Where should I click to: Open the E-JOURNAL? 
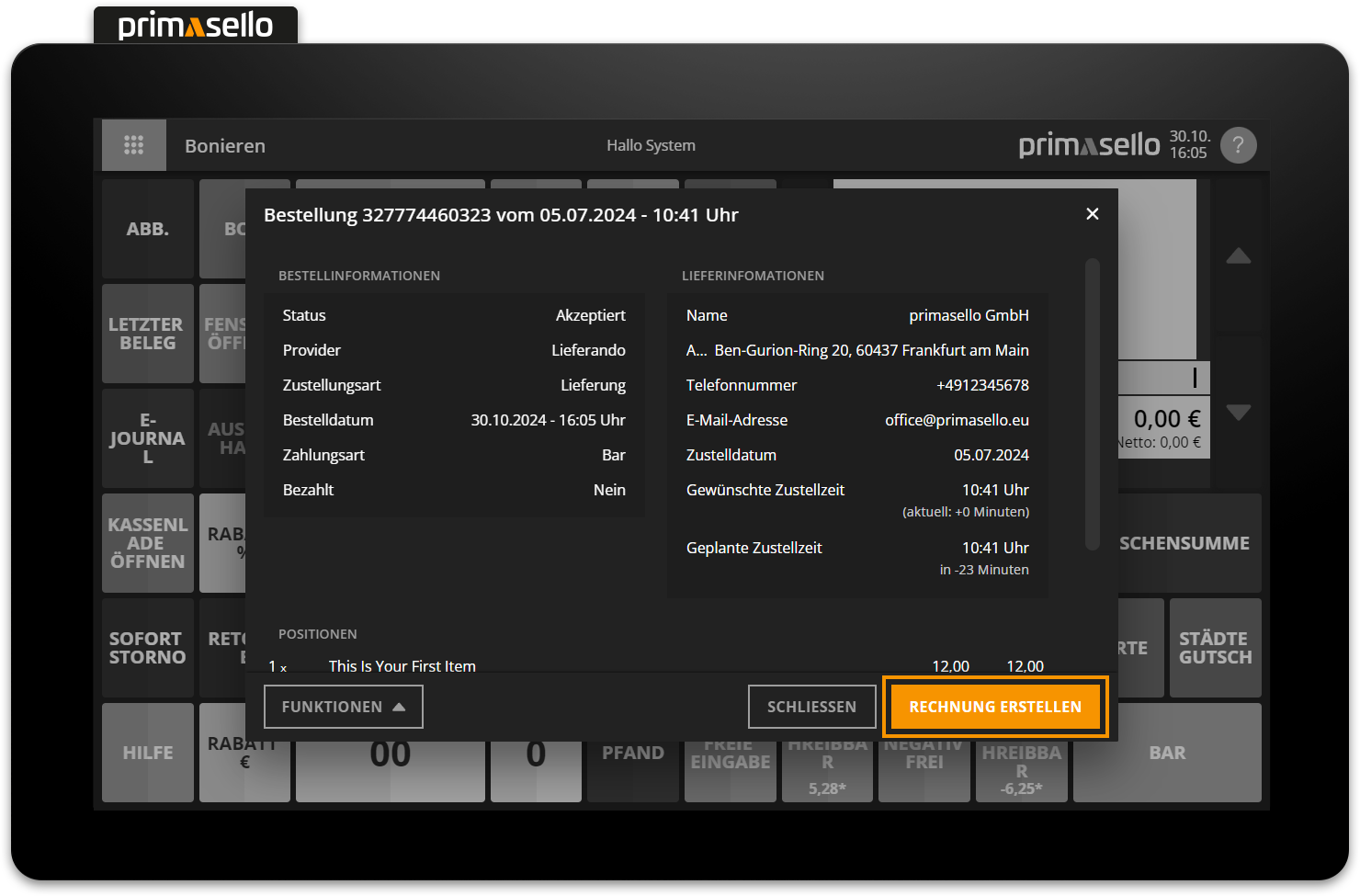coord(147,438)
